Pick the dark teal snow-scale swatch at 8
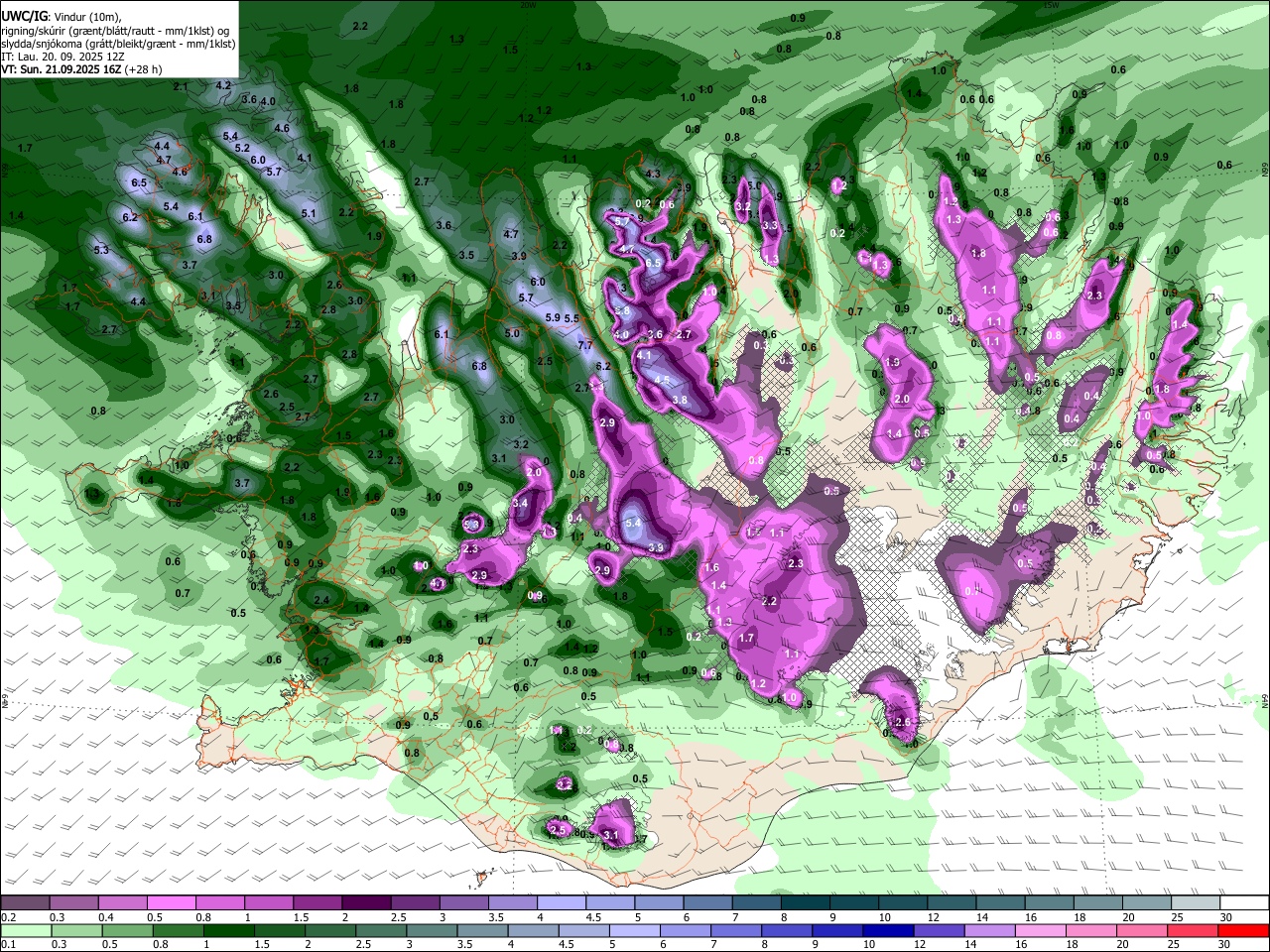This screenshot has width=1270, height=952. pyautogui.click(x=806, y=903)
